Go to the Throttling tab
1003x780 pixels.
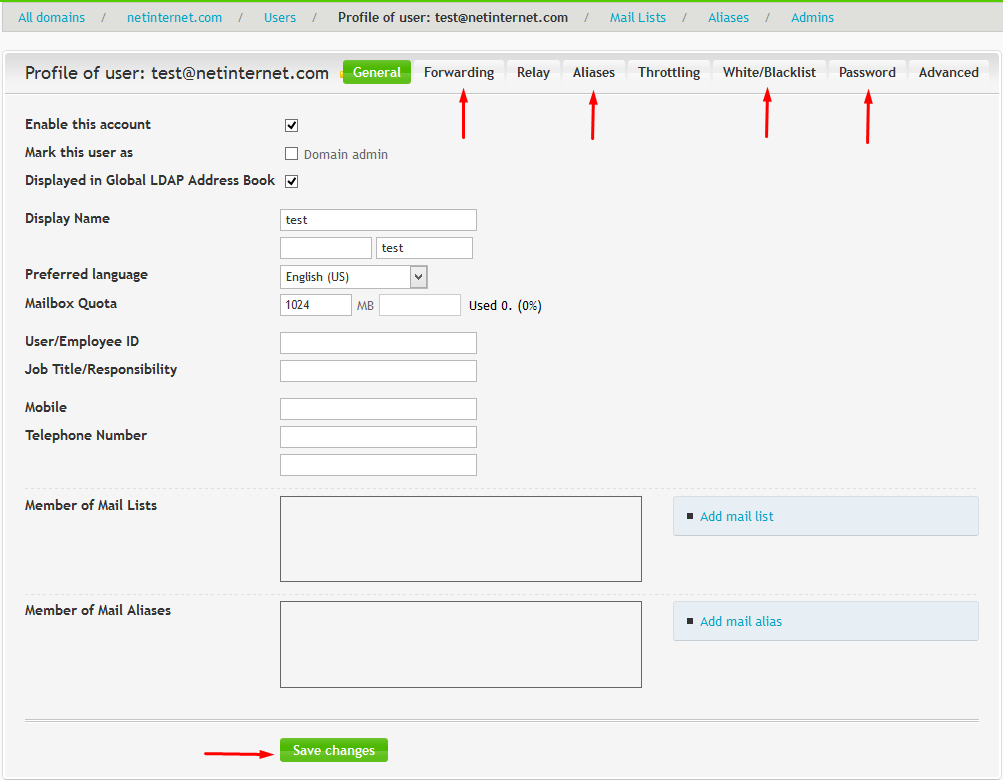coord(669,72)
